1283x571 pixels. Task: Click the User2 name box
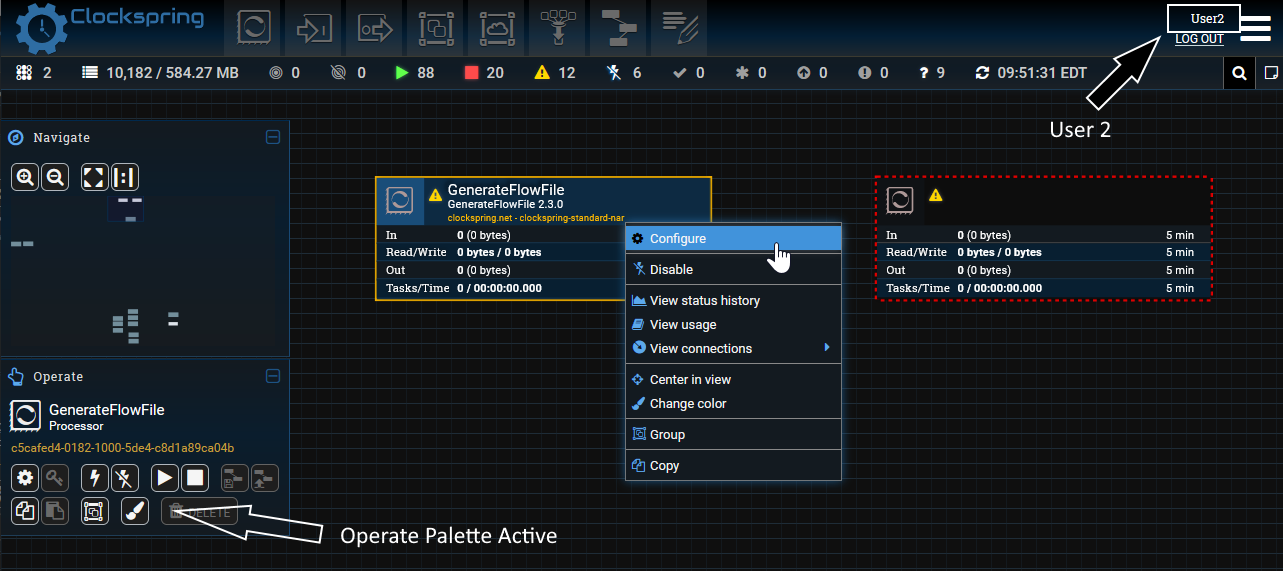point(1204,19)
